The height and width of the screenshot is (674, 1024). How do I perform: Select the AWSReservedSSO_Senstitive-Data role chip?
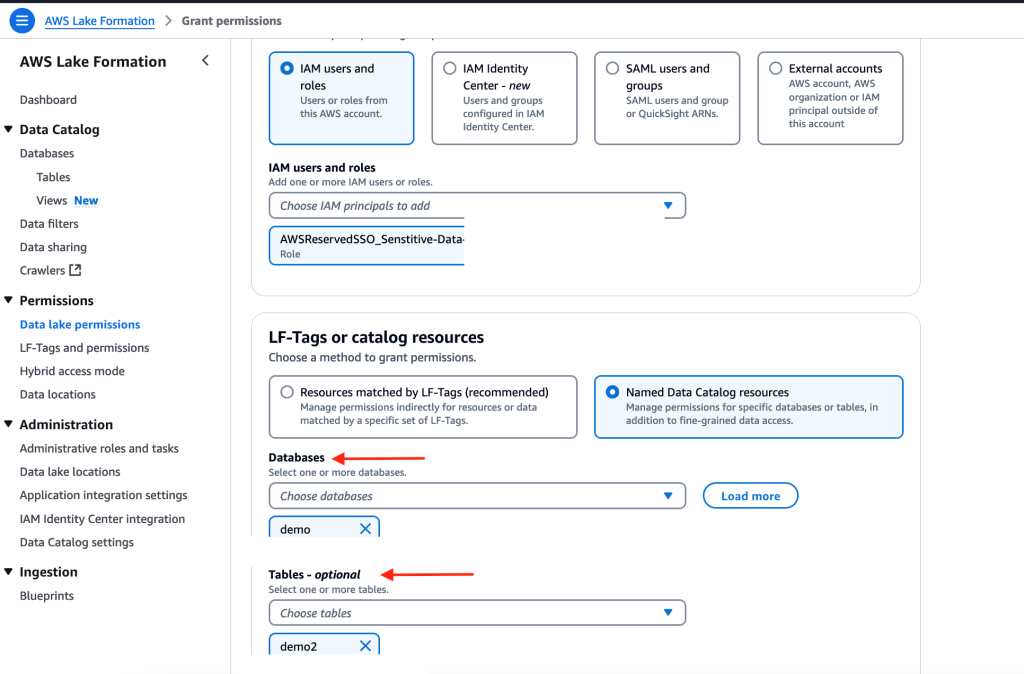(367, 246)
